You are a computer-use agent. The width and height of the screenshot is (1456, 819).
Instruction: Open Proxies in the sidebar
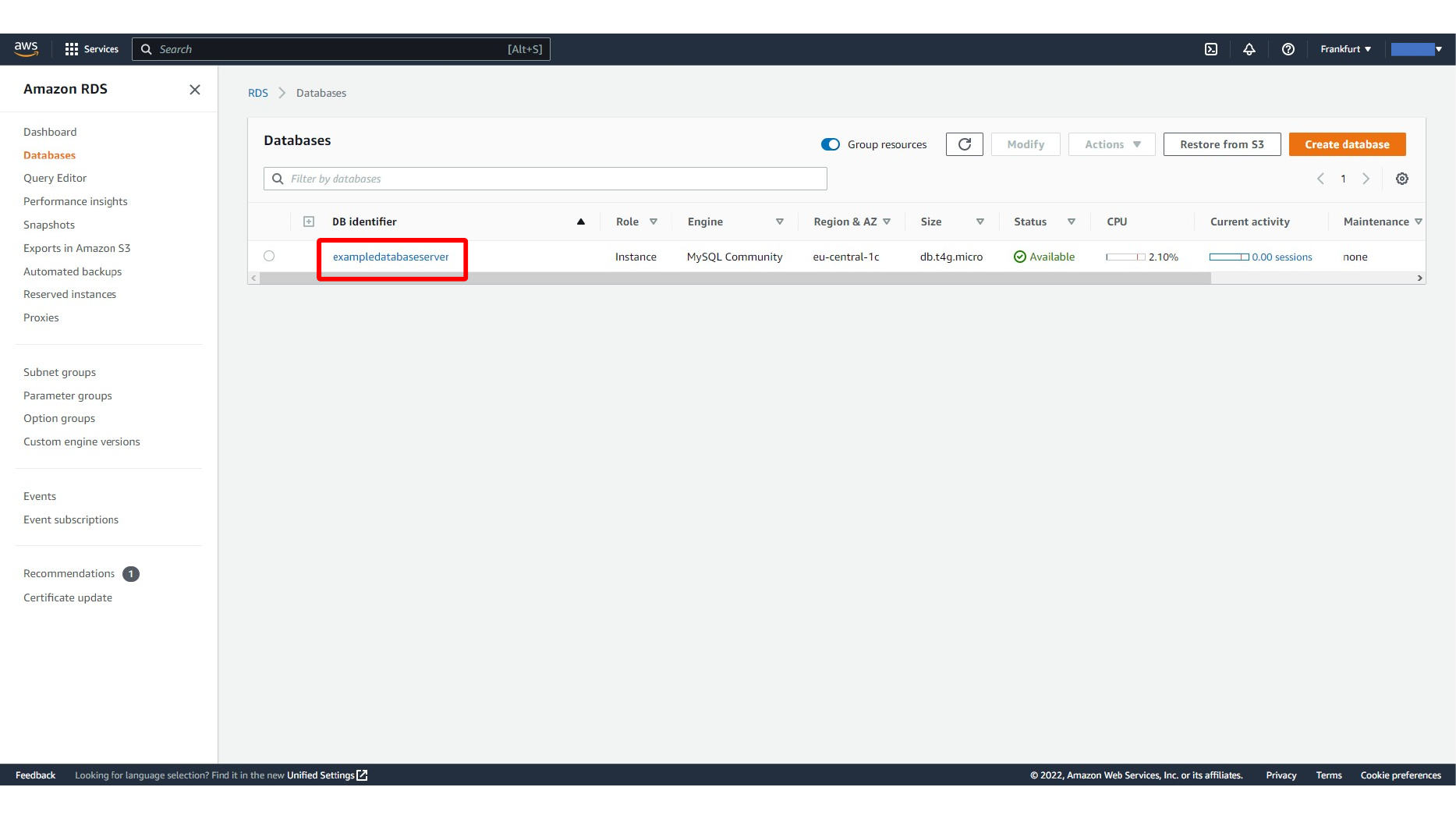[41, 317]
